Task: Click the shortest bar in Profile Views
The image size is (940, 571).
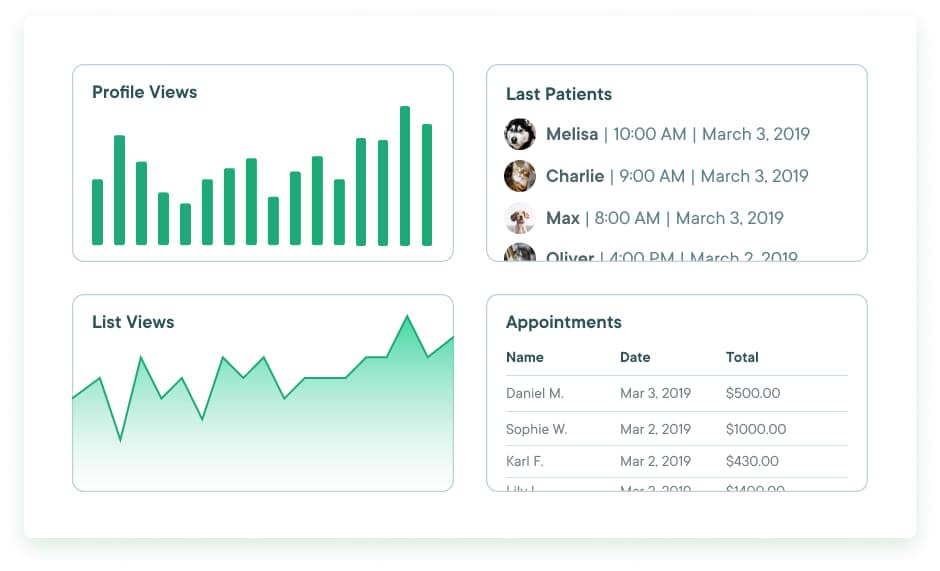Action: 185,224
